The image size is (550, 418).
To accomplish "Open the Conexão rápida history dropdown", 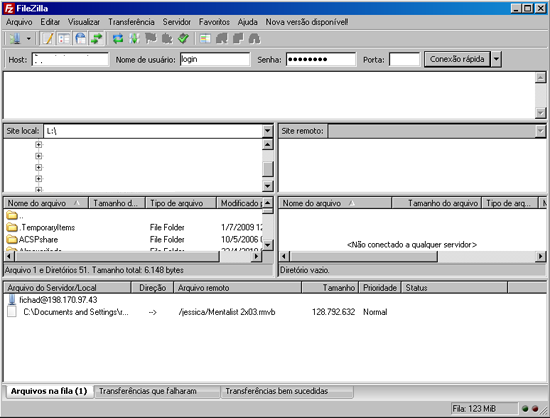I will coord(496,59).
